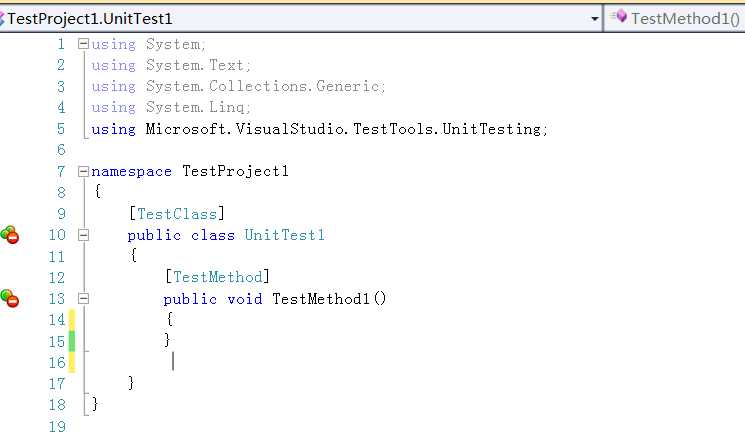Image resolution: width=745 pixels, height=441 pixels.
Task: Collapse the TestMethod1 method outline
Action: click(x=83, y=298)
